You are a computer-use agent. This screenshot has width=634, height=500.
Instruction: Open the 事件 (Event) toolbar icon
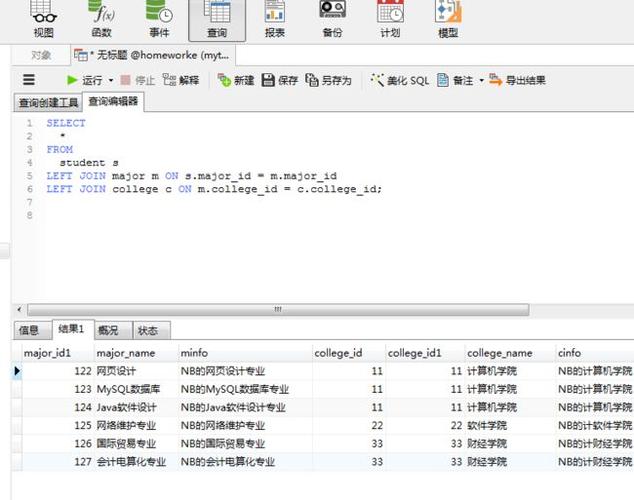[159, 19]
